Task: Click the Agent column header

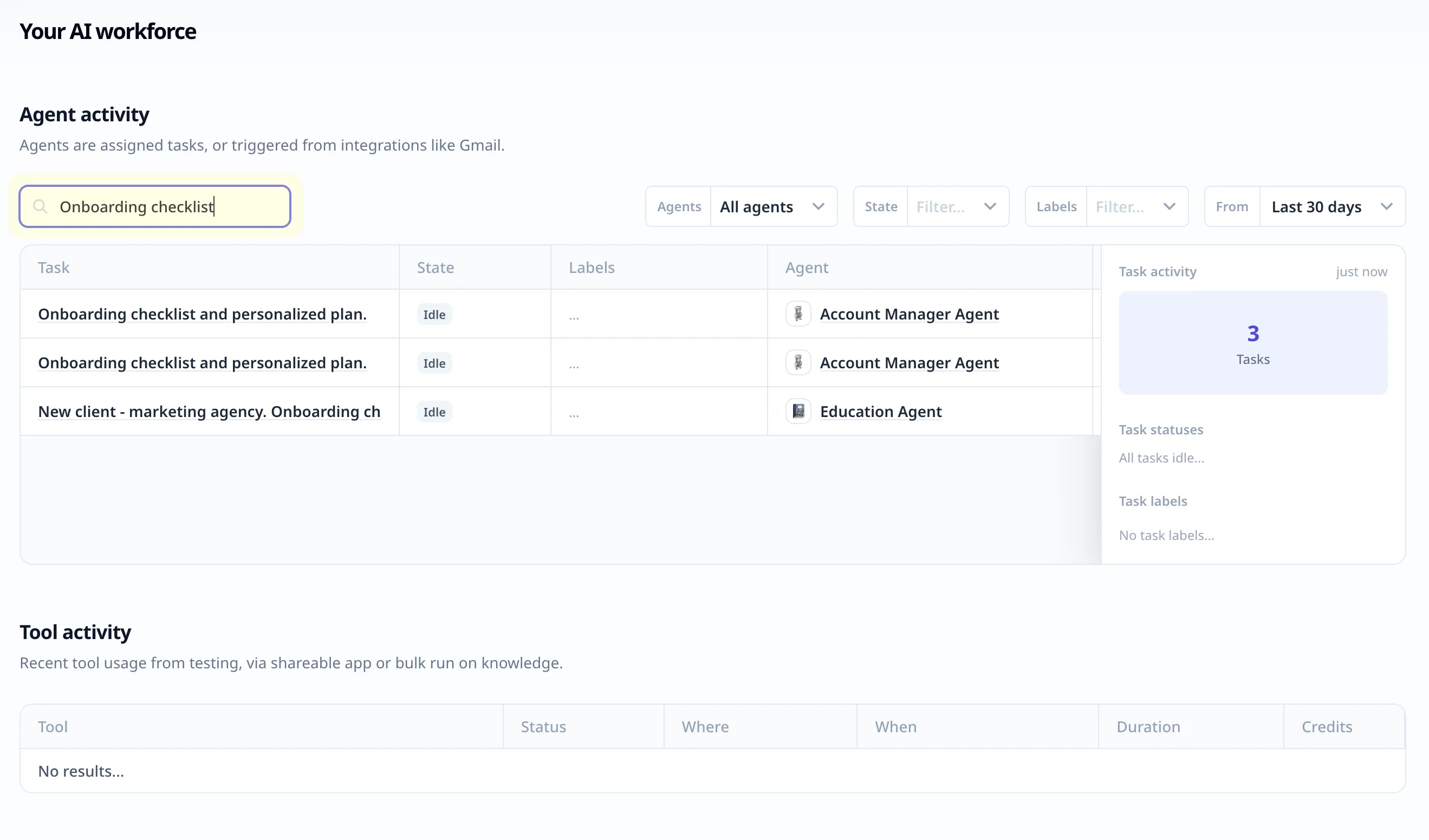Action: pyautogui.click(x=807, y=268)
